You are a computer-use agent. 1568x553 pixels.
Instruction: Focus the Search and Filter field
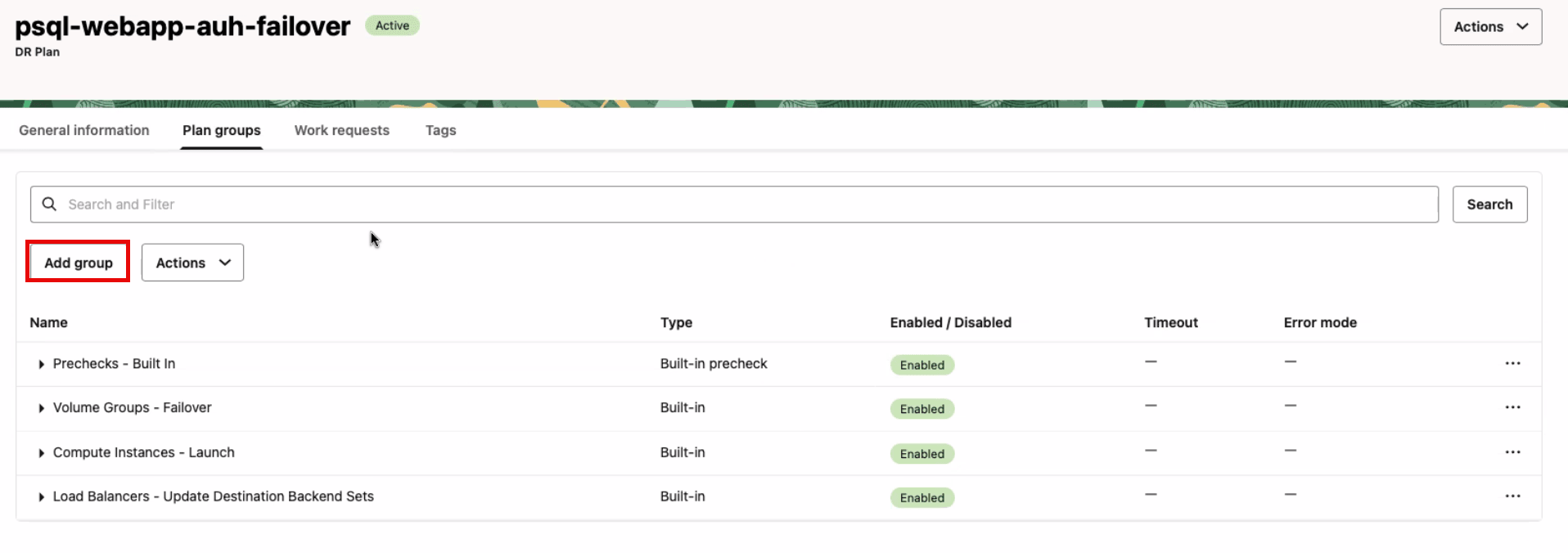[737, 205]
